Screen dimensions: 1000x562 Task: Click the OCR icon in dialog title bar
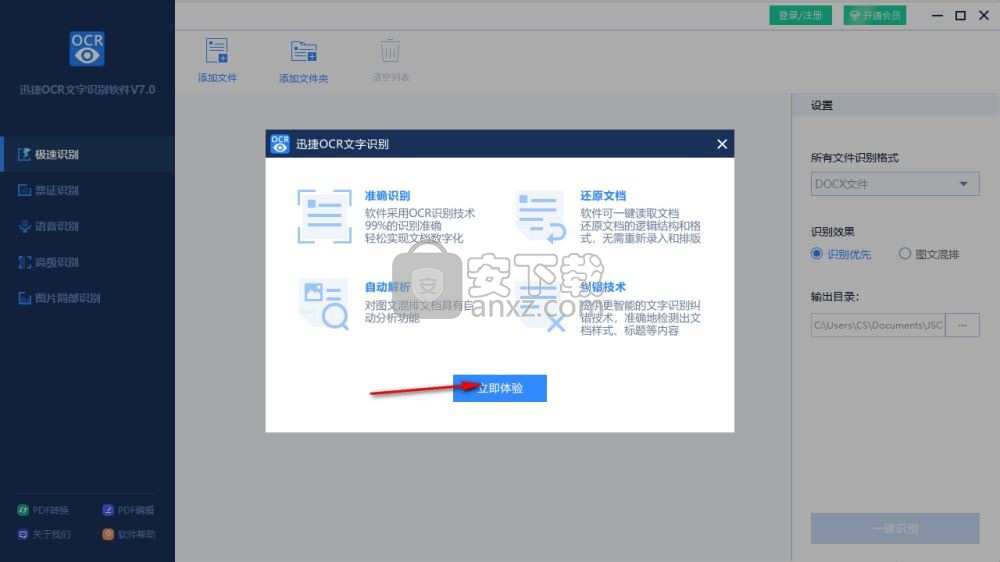[279, 144]
